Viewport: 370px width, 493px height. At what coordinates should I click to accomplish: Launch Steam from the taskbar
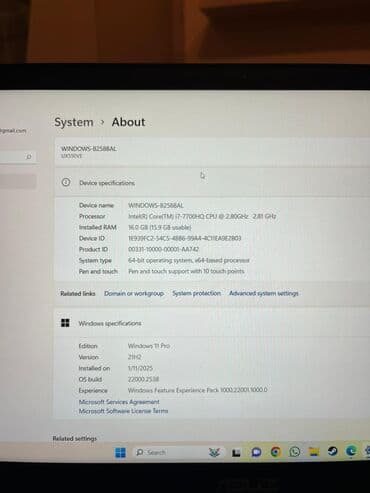coord(332,451)
